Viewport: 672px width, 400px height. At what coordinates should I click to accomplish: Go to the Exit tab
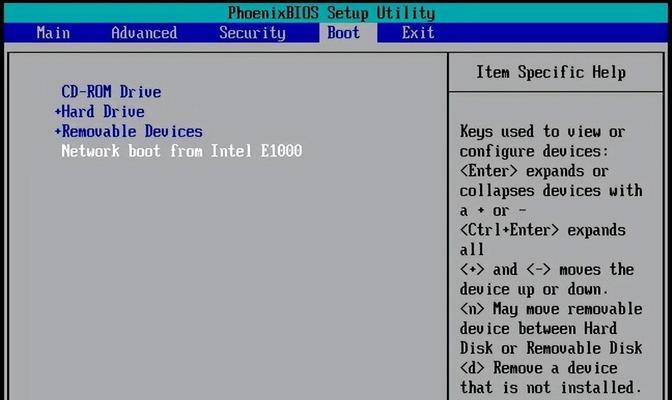pos(418,33)
